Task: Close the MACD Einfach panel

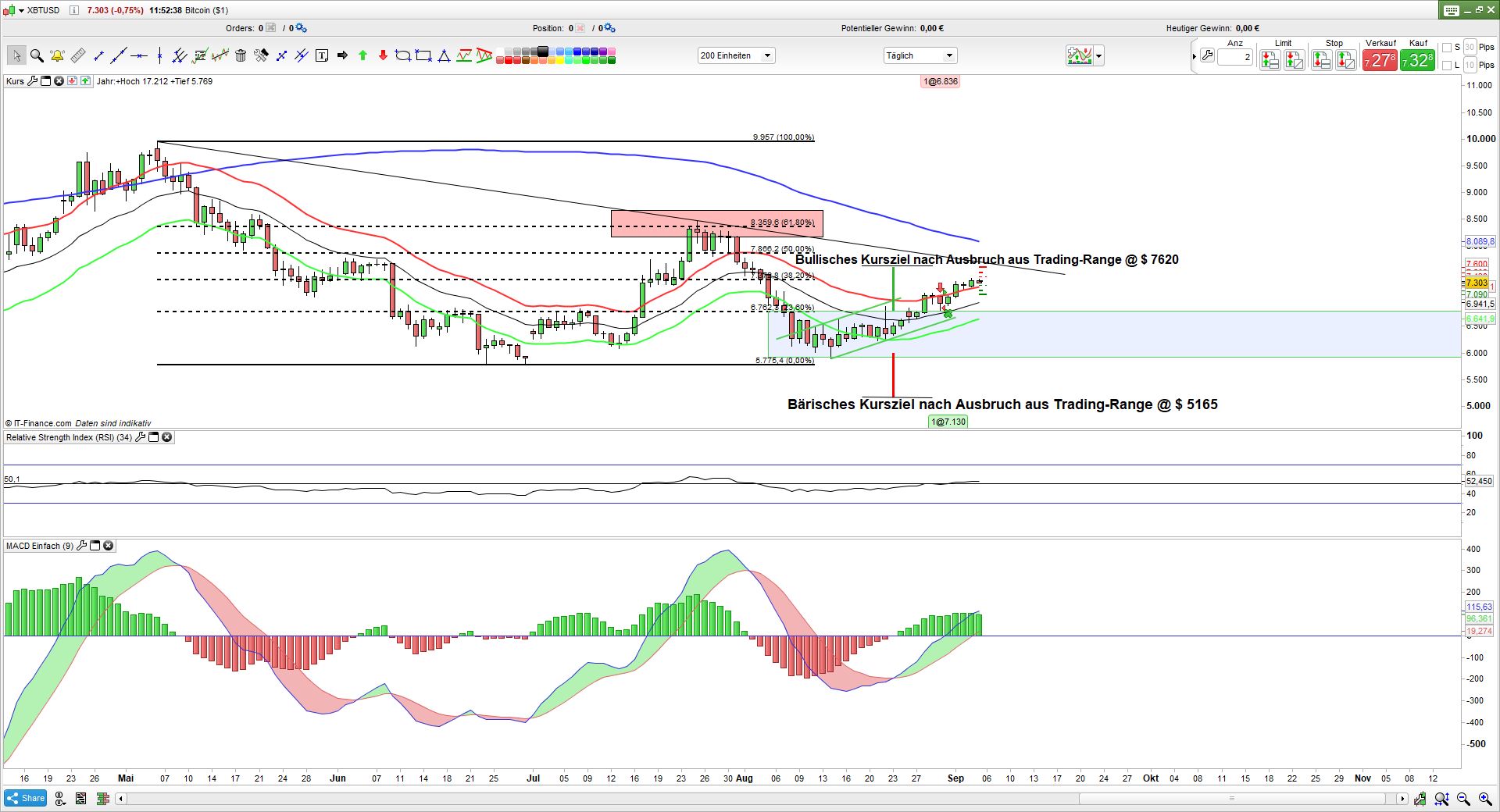Action: point(109,546)
